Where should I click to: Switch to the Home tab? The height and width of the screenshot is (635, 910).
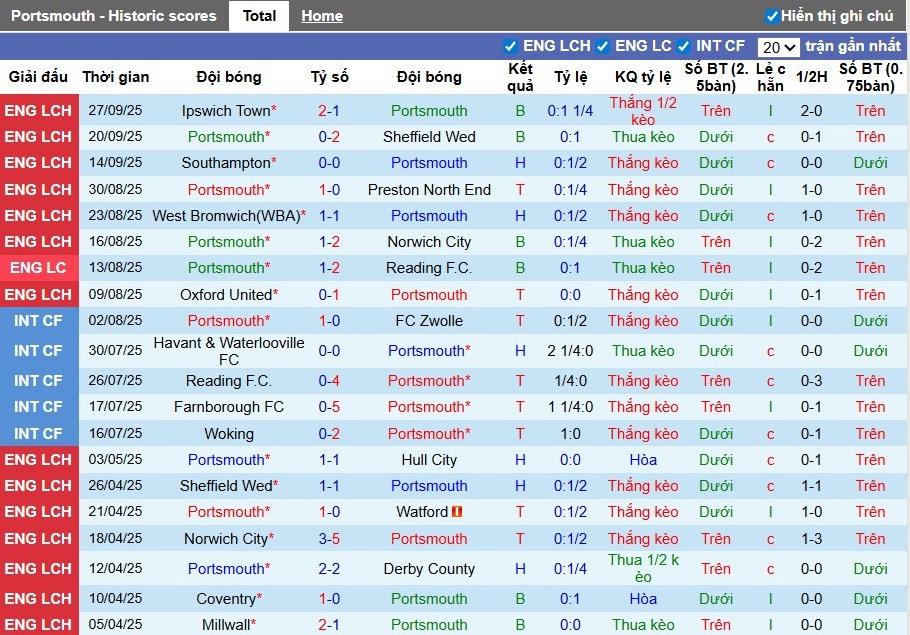pyautogui.click(x=321, y=16)
